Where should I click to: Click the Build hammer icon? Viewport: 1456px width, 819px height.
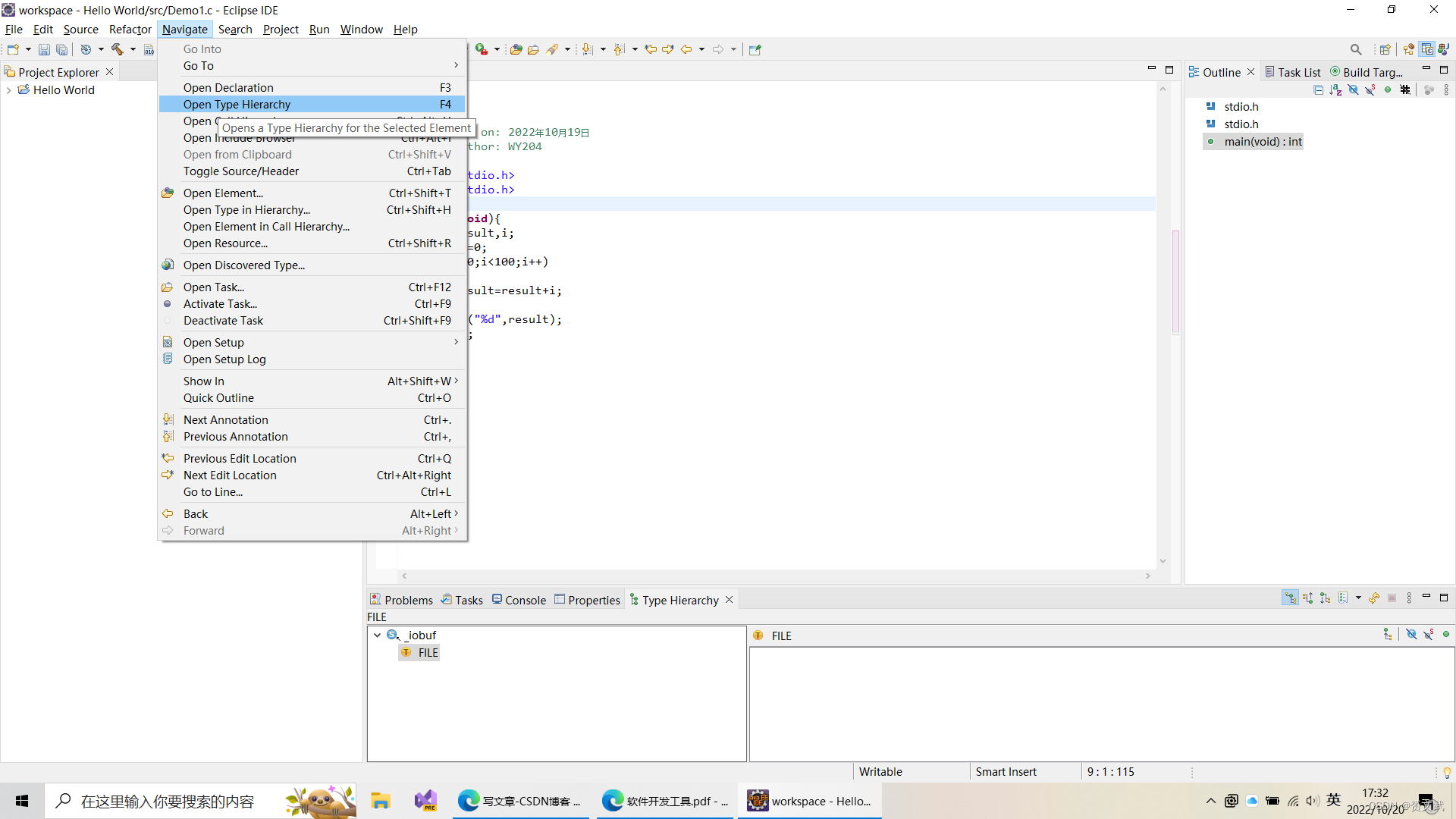pyautogui.click(x=117, y=49)
